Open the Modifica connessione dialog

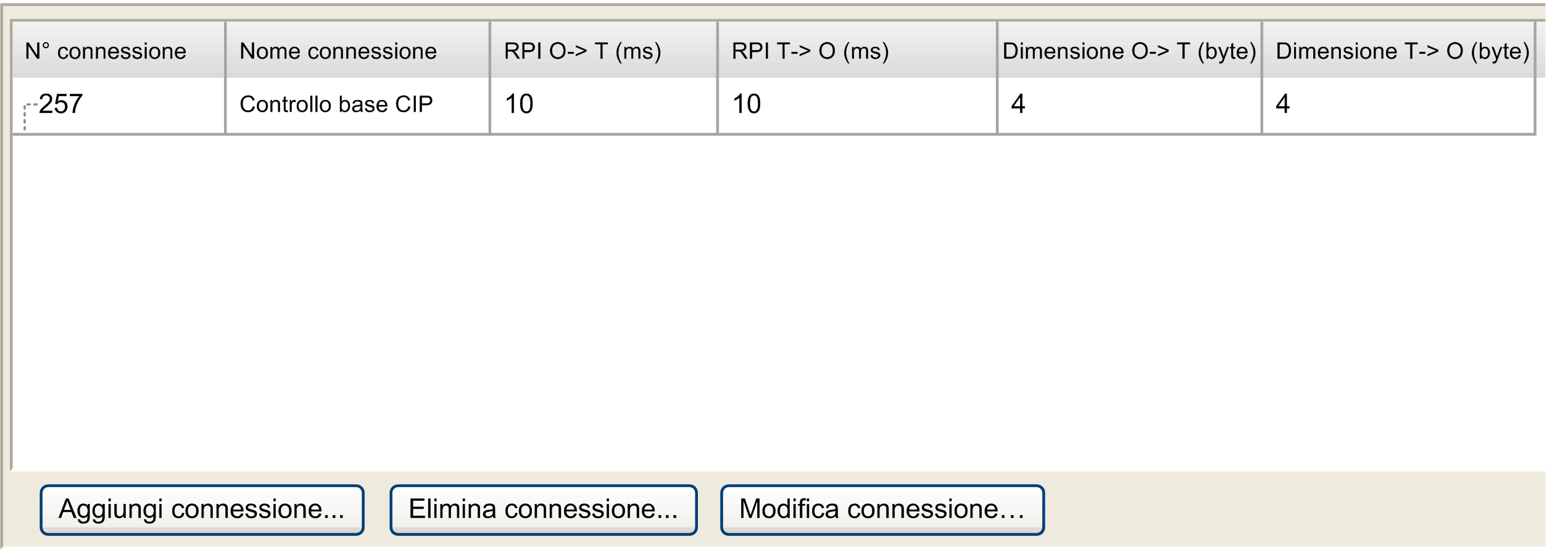coord(882,509)
